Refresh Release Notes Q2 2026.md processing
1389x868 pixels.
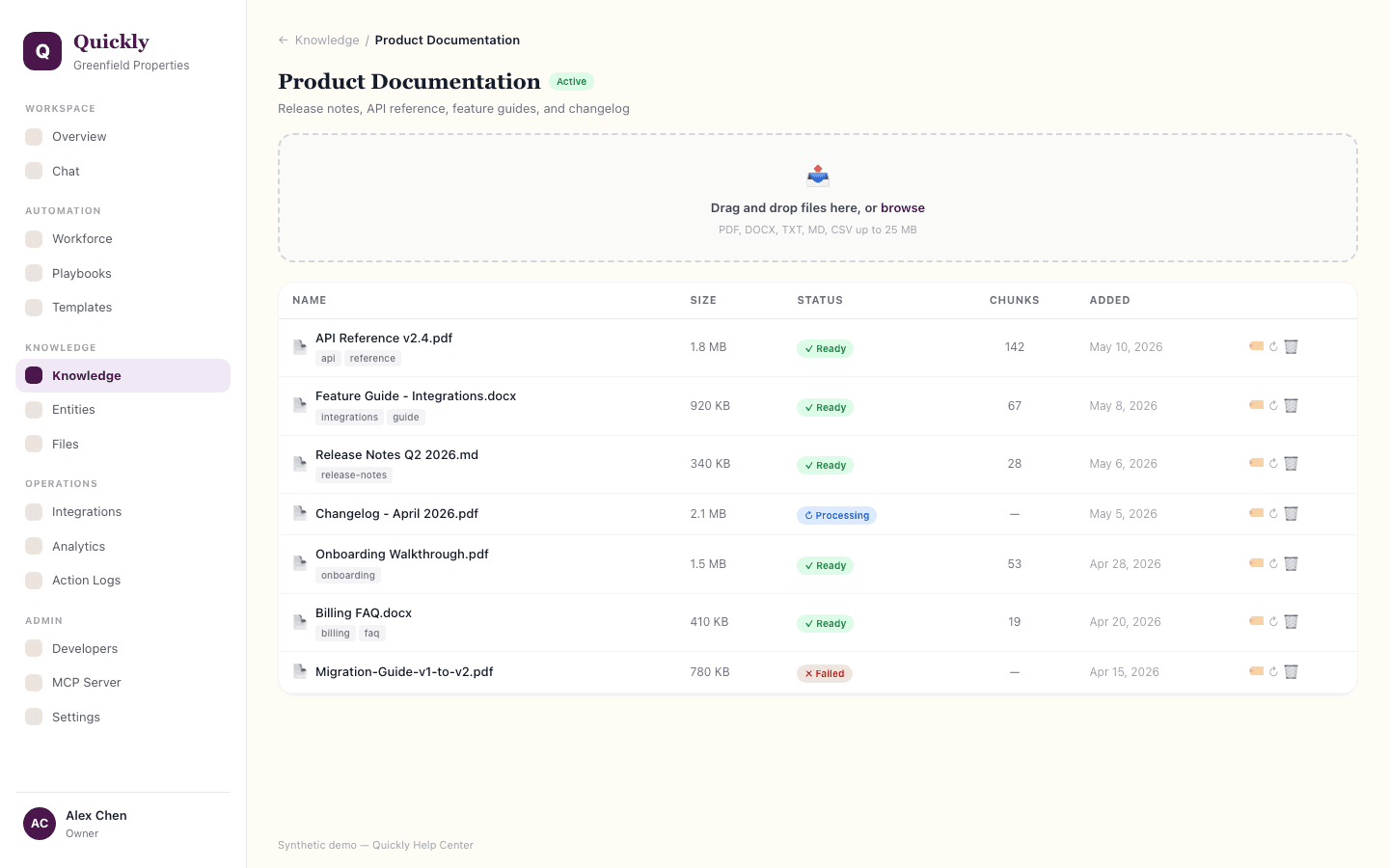tap(1273, 463)
